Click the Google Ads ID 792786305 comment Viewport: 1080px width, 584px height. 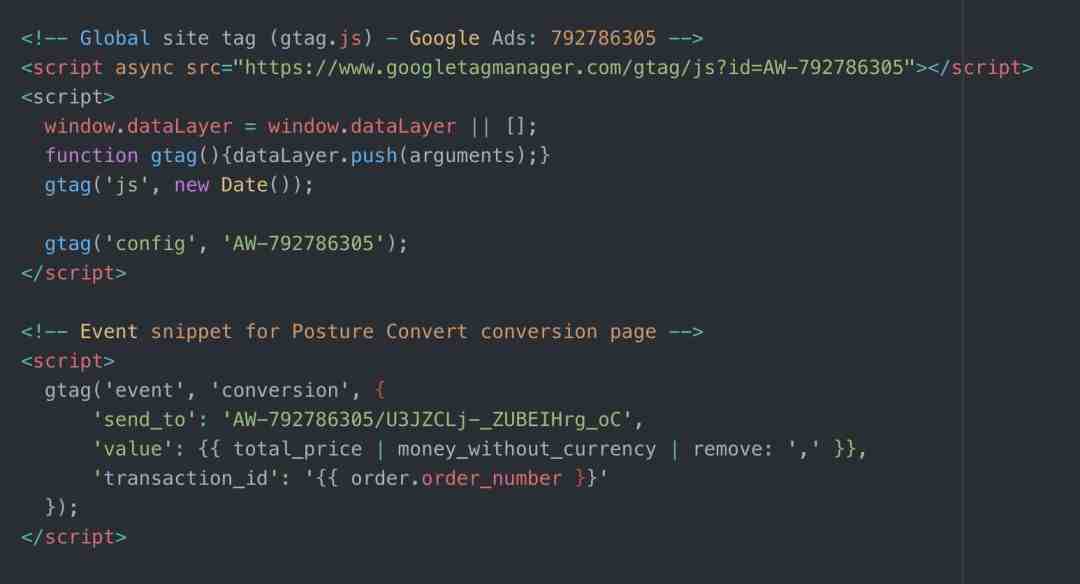pyautogui.click(x=603, y=38)
